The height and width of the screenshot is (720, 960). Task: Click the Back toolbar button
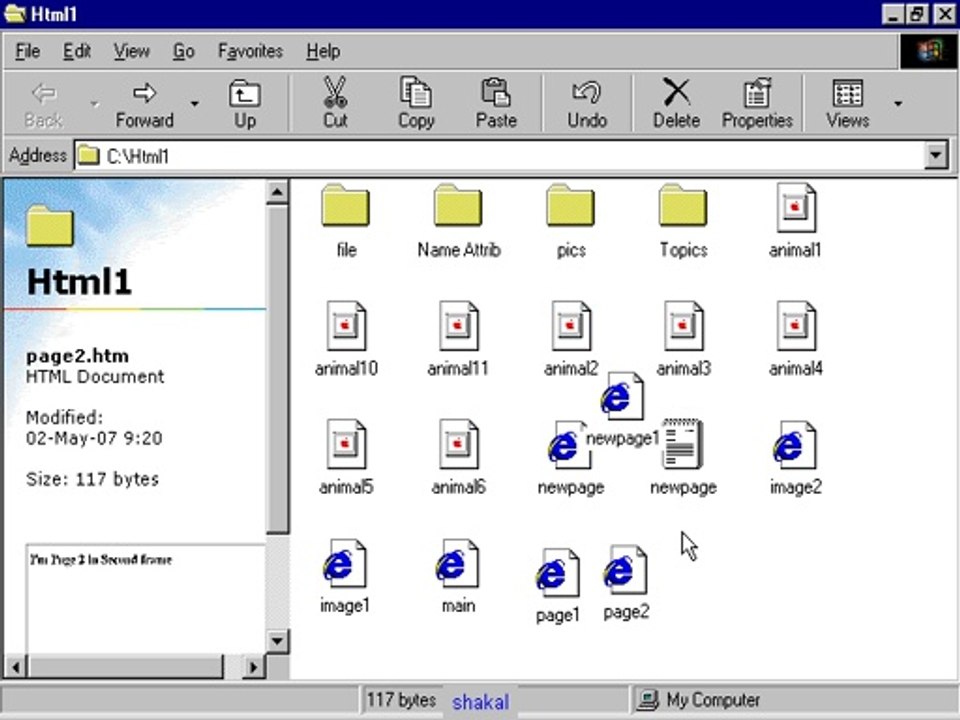[43, 103]
